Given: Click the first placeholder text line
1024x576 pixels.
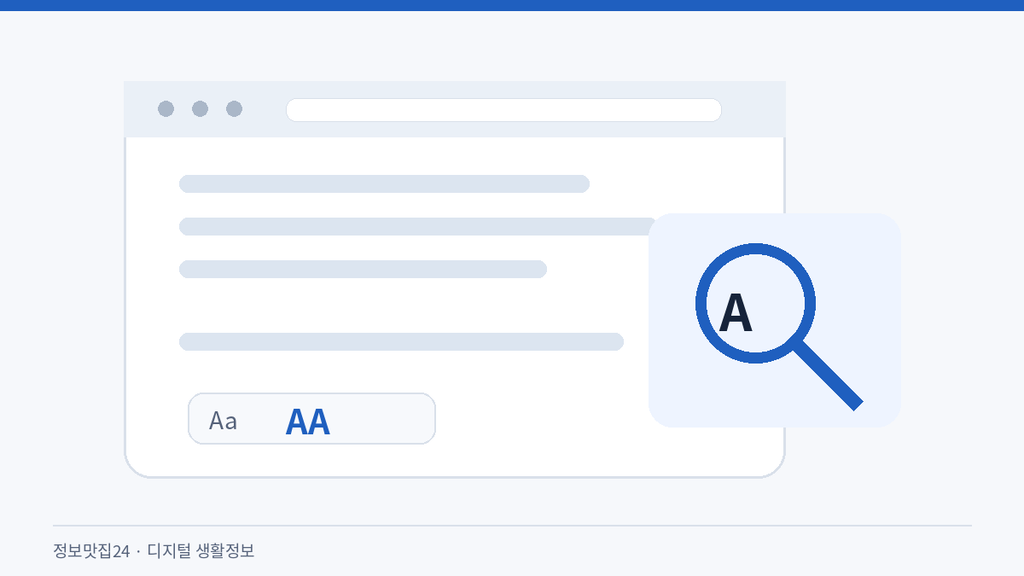Looking at the screenshot, I should coord(384,184).
